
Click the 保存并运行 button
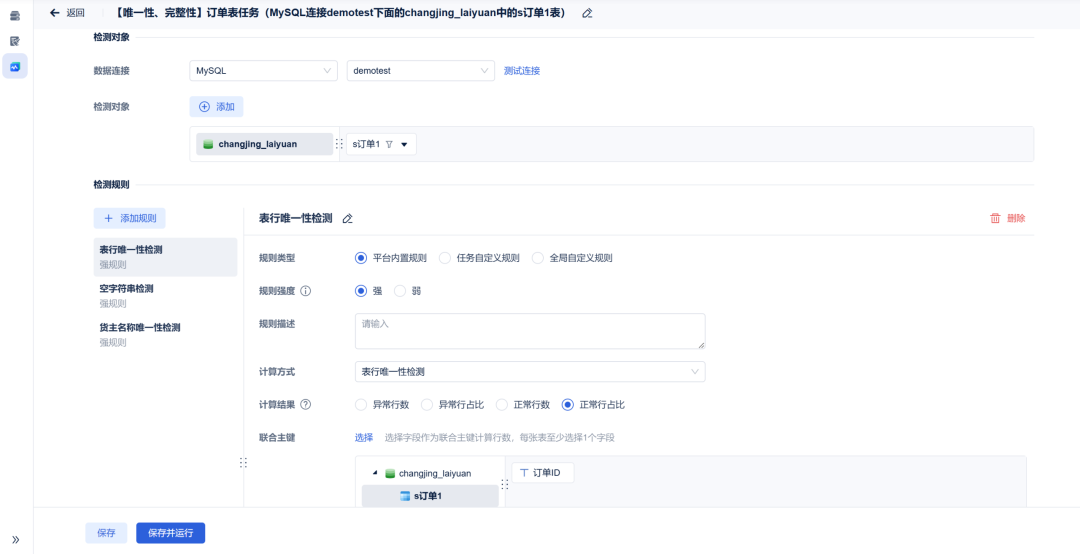[x=171, y=533]
